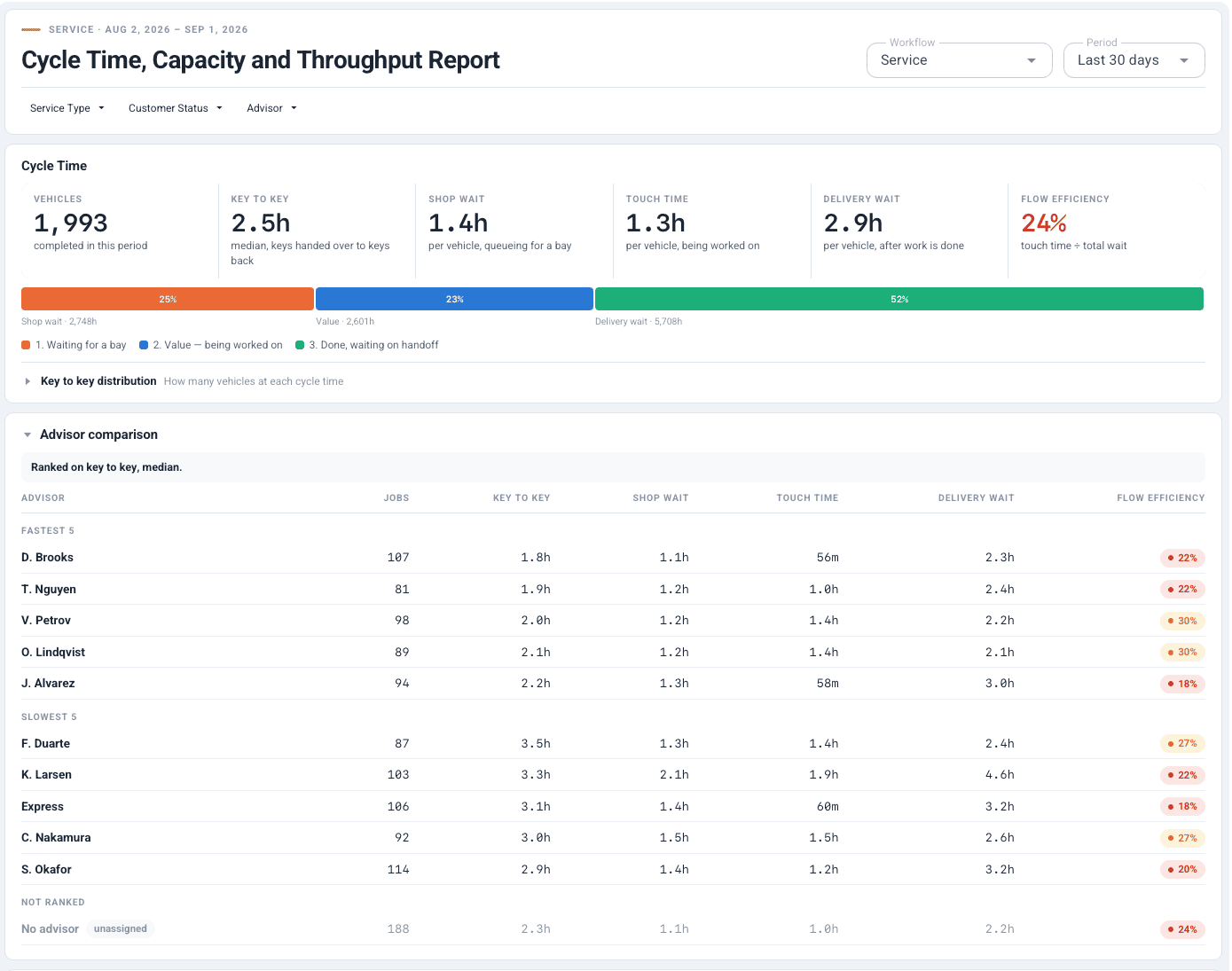This screenshot has height=971, width=1232.
Task: Select the D. Brooks advisor row name
Action: click(x=48, y=558)
